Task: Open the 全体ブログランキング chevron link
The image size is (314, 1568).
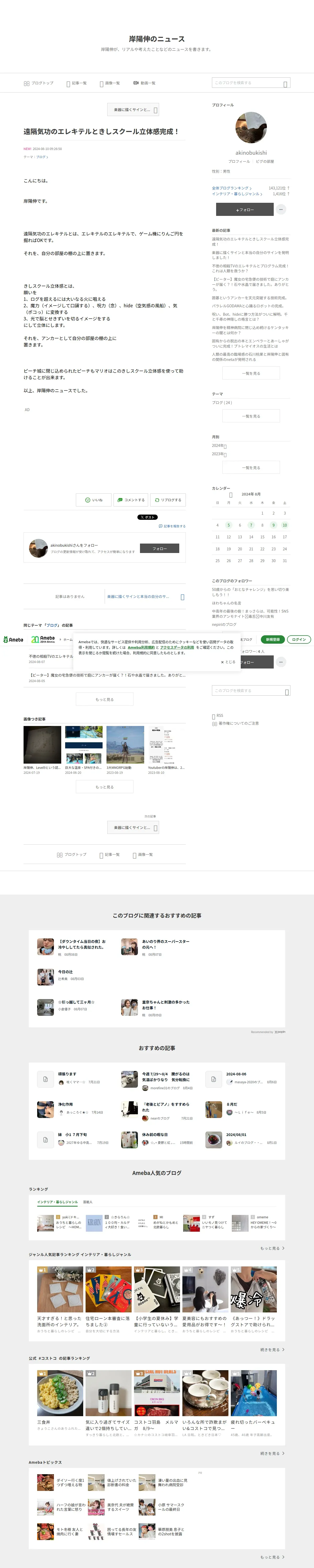Action: (232, 188)
